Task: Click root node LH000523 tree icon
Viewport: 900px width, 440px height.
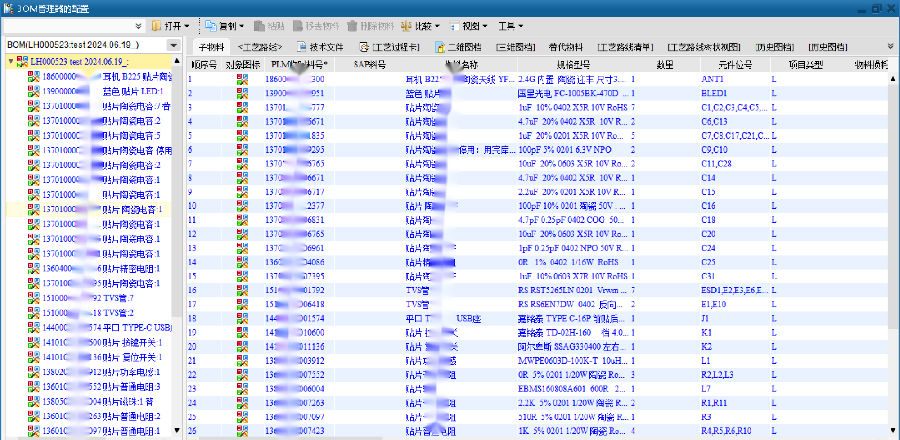Action: click(x=22, y=61)
